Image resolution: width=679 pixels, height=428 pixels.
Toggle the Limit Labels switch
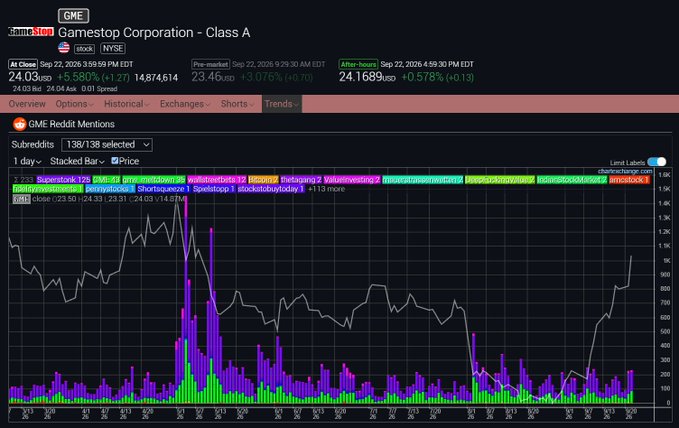pos(657,162)
